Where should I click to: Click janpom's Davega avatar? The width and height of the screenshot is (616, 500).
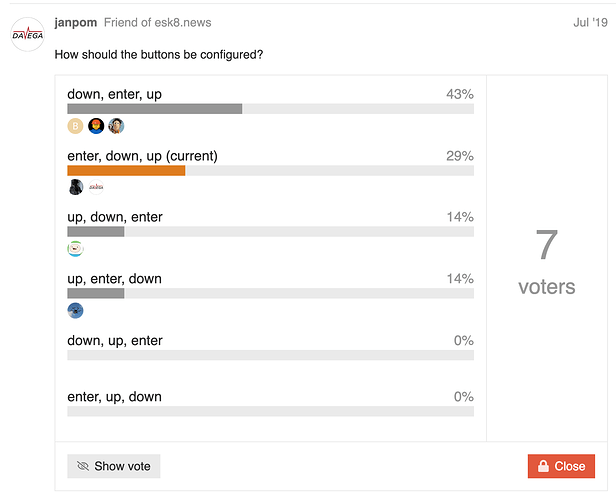27,36
